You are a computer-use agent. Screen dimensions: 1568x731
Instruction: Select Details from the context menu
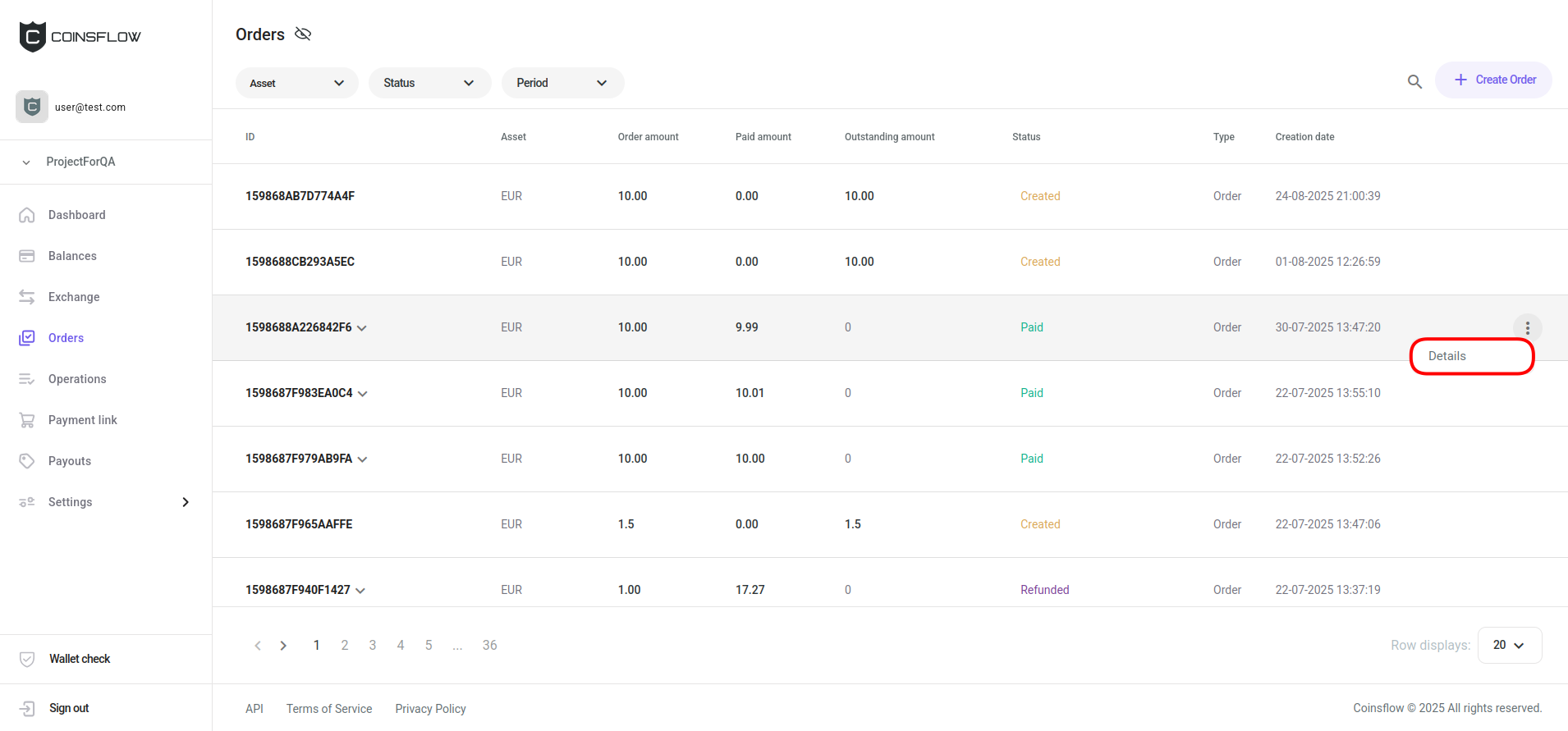point(1447,356)
